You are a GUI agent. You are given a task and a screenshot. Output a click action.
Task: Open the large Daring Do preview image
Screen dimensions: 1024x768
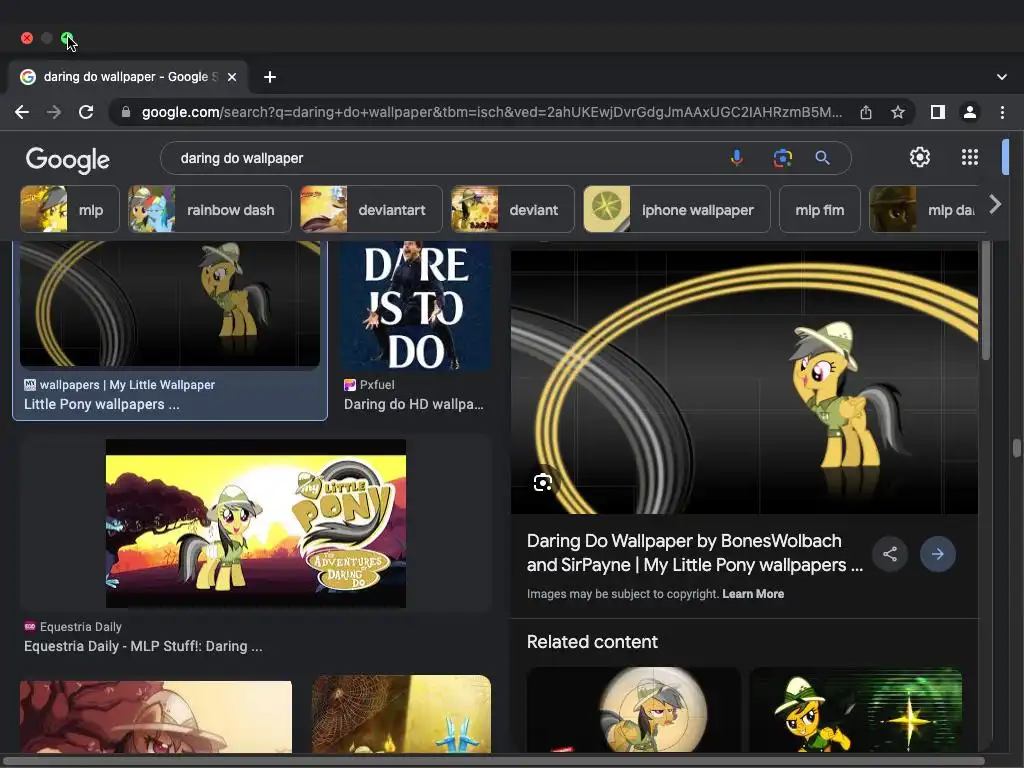tap(744, 383)
